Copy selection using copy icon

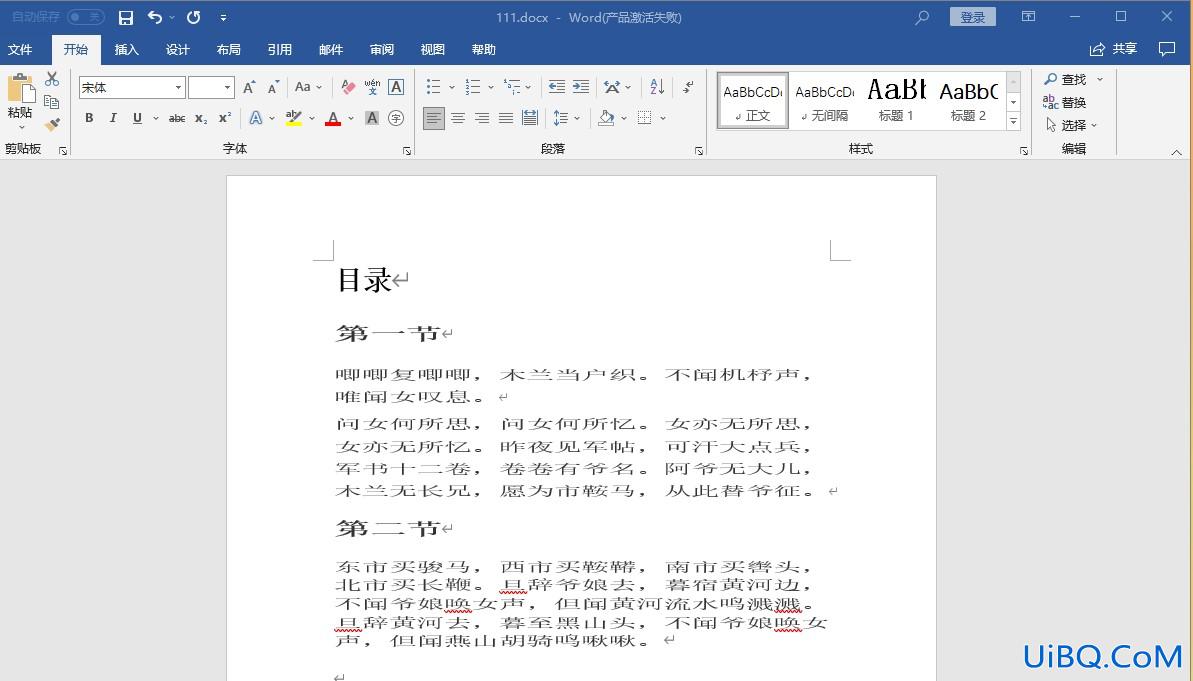(52, 102)
